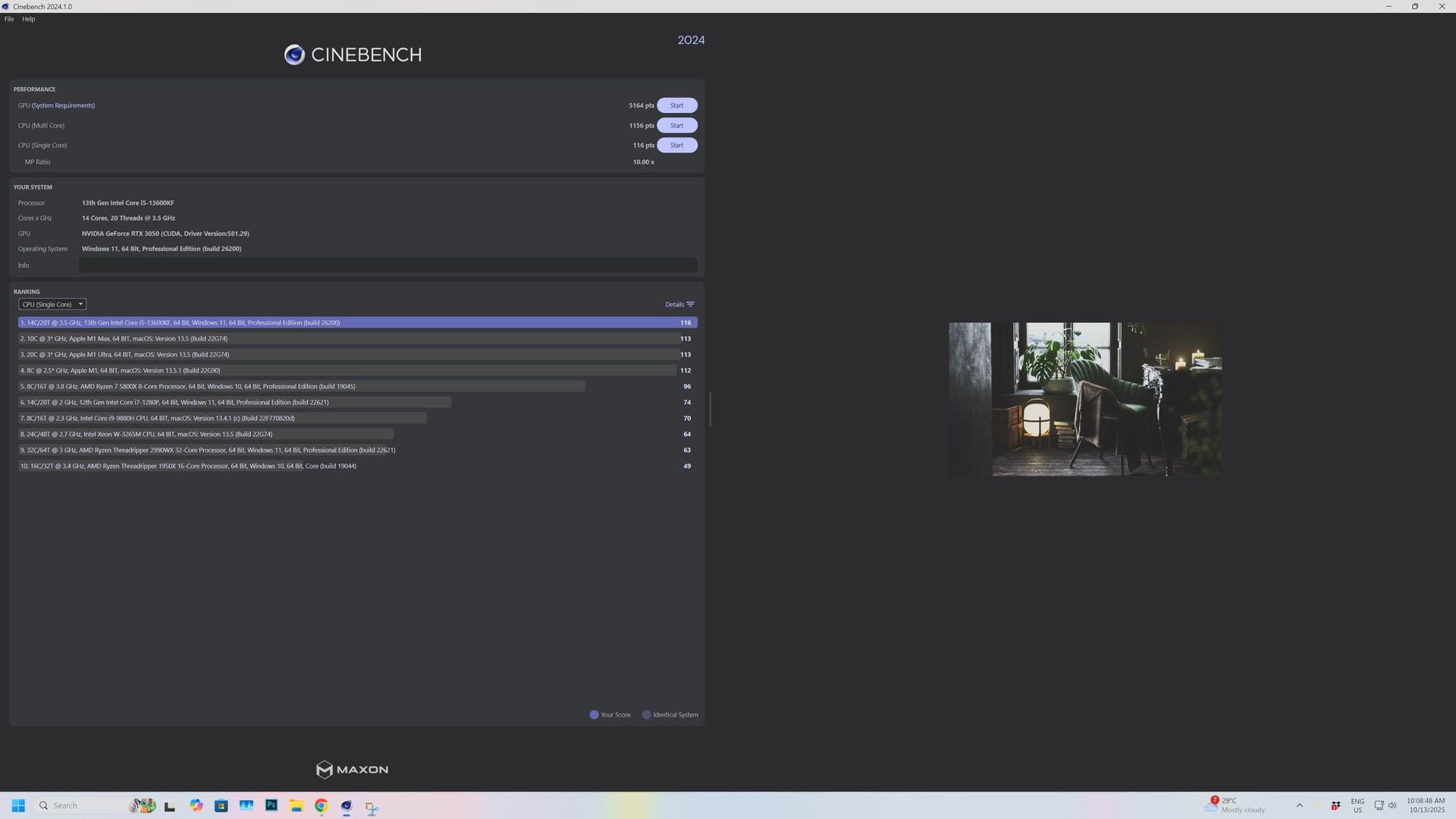Start the GPU benchmark
The image size is (1456, 819).
pos(676,105)
